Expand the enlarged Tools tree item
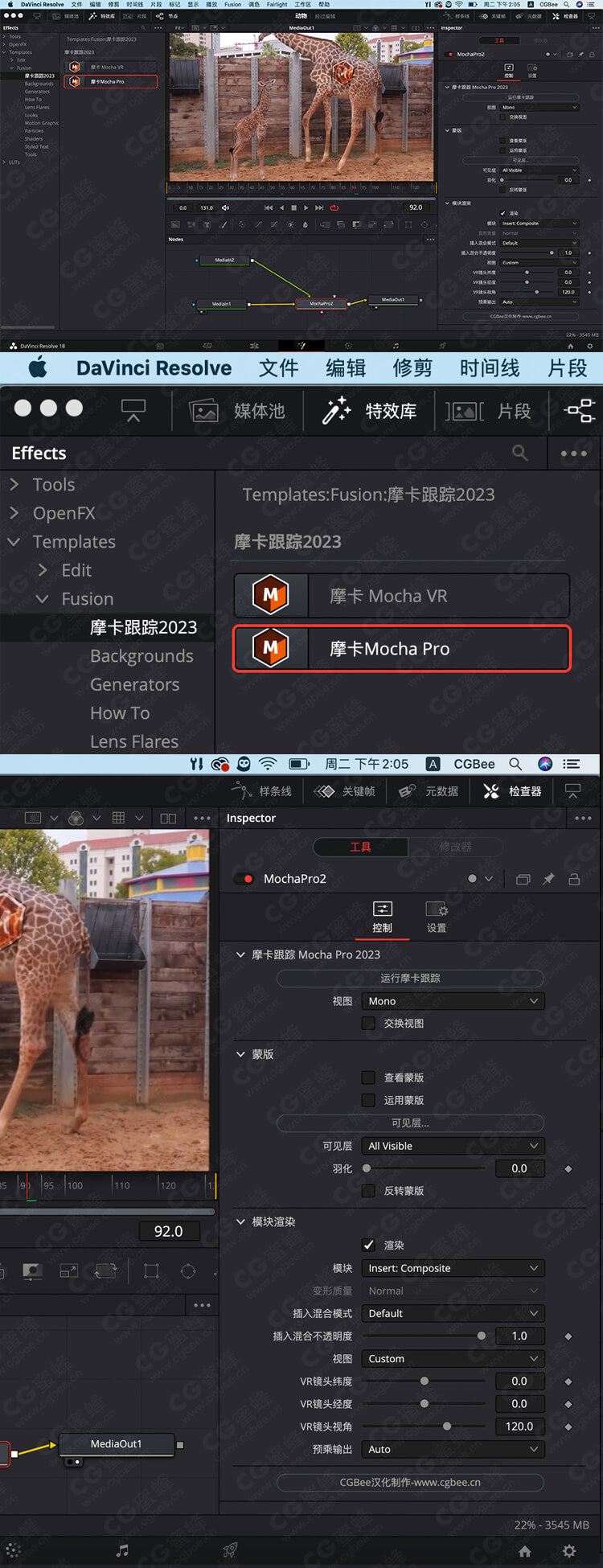 pyautogui.click(x=14, y=484)
